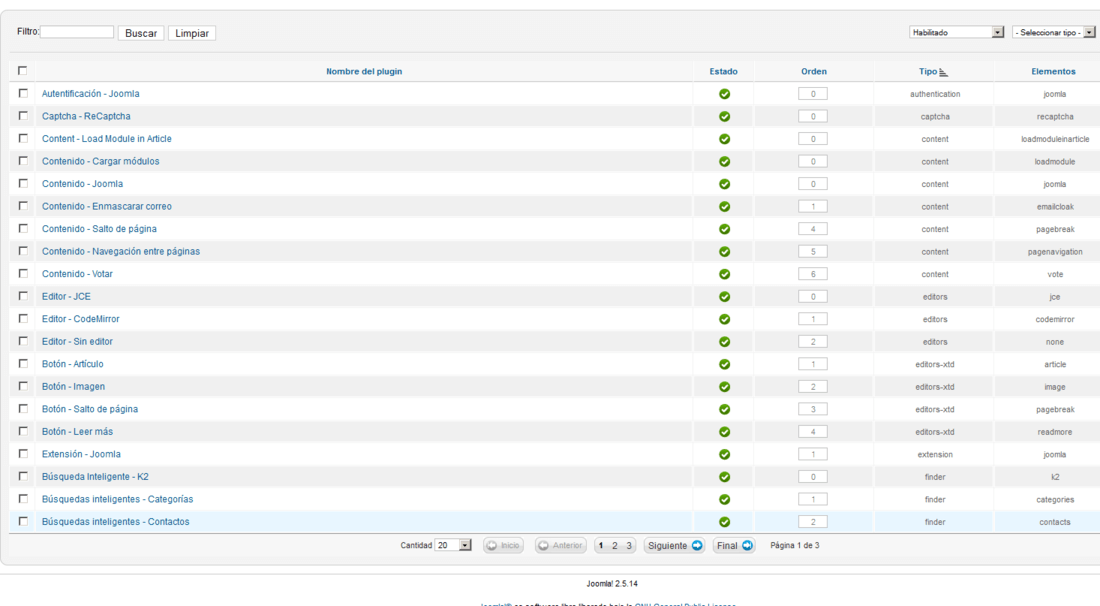The width and height of the screenshot is (1100, 606).
Task: Tick checkbox for Captcha - ReCaptcha
Action: [23, 116]
